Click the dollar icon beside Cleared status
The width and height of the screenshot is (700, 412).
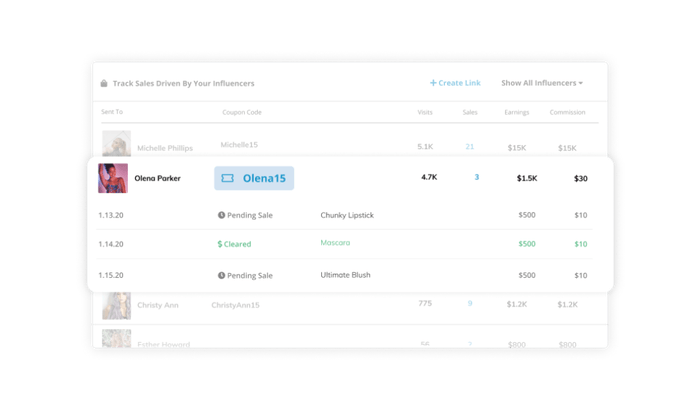pos(220,244)
